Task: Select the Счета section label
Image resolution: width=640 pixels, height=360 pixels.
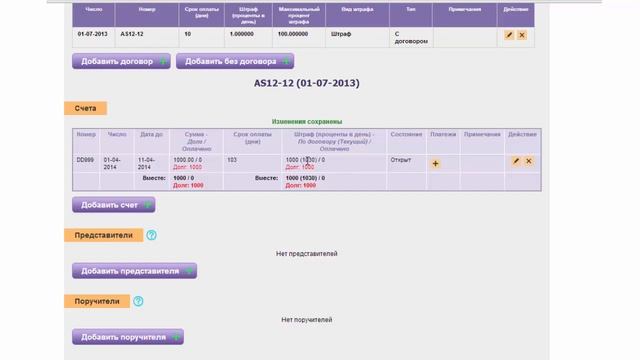Action: (x=85, y=108)
